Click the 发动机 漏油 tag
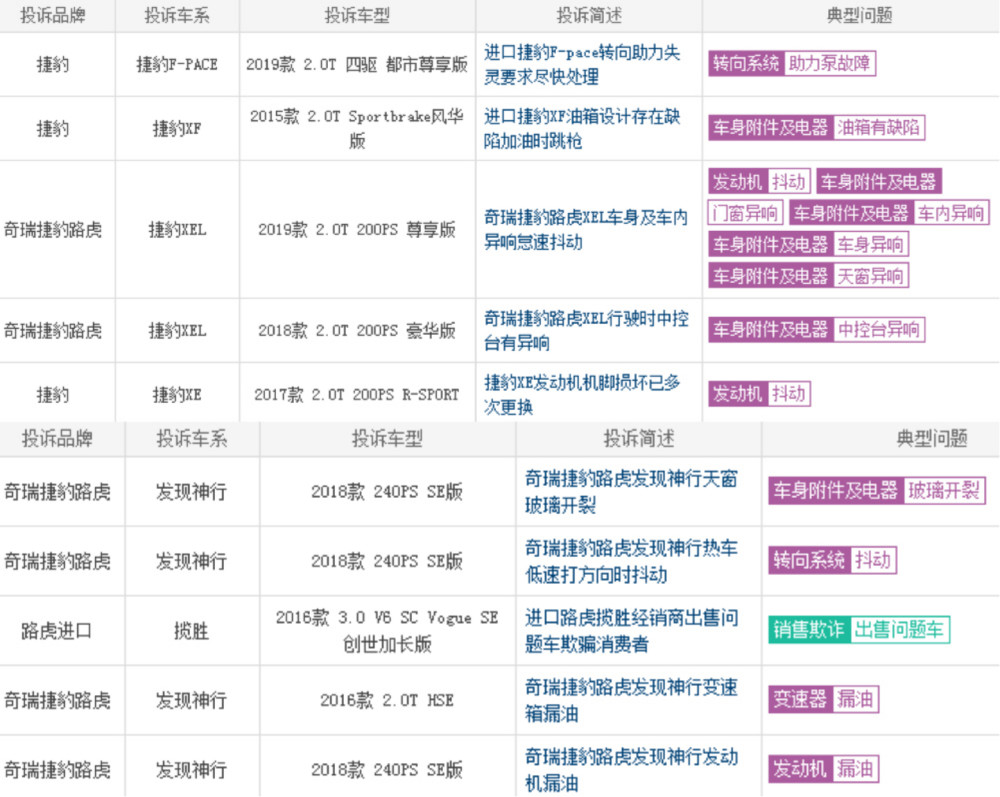Viewport: 1000px width, 797px height. [824, 769]
